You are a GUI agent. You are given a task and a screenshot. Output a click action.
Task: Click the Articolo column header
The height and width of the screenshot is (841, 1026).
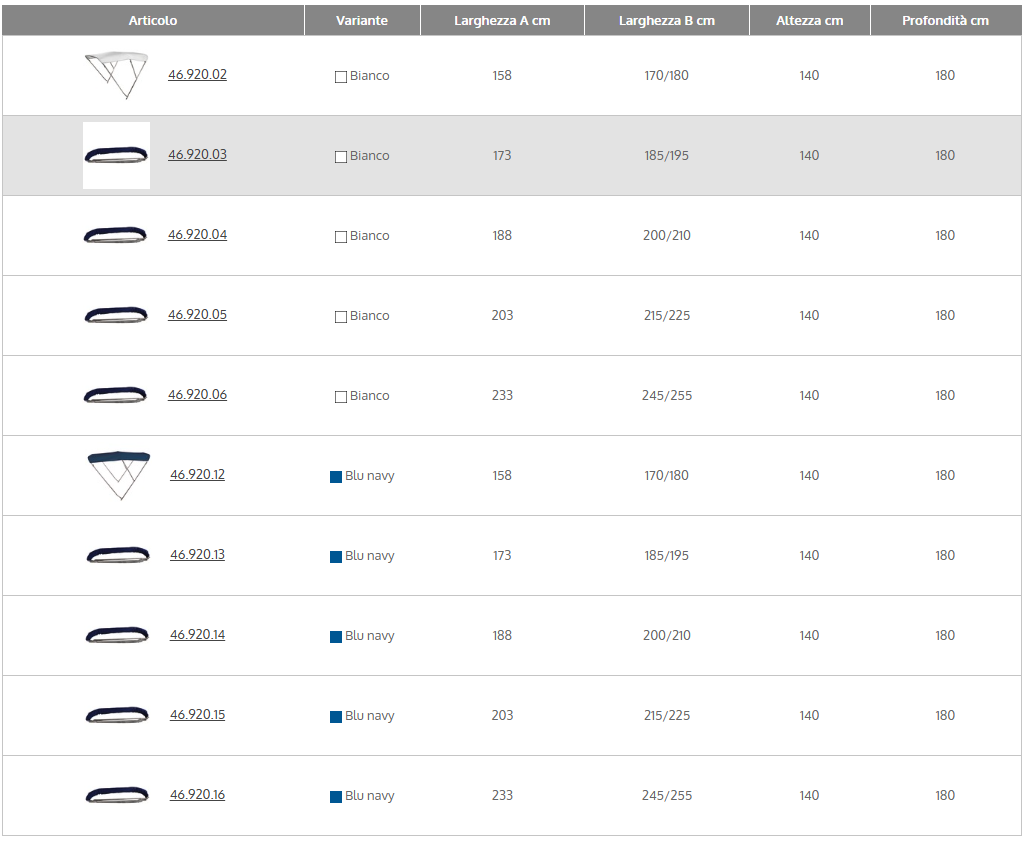153,21
